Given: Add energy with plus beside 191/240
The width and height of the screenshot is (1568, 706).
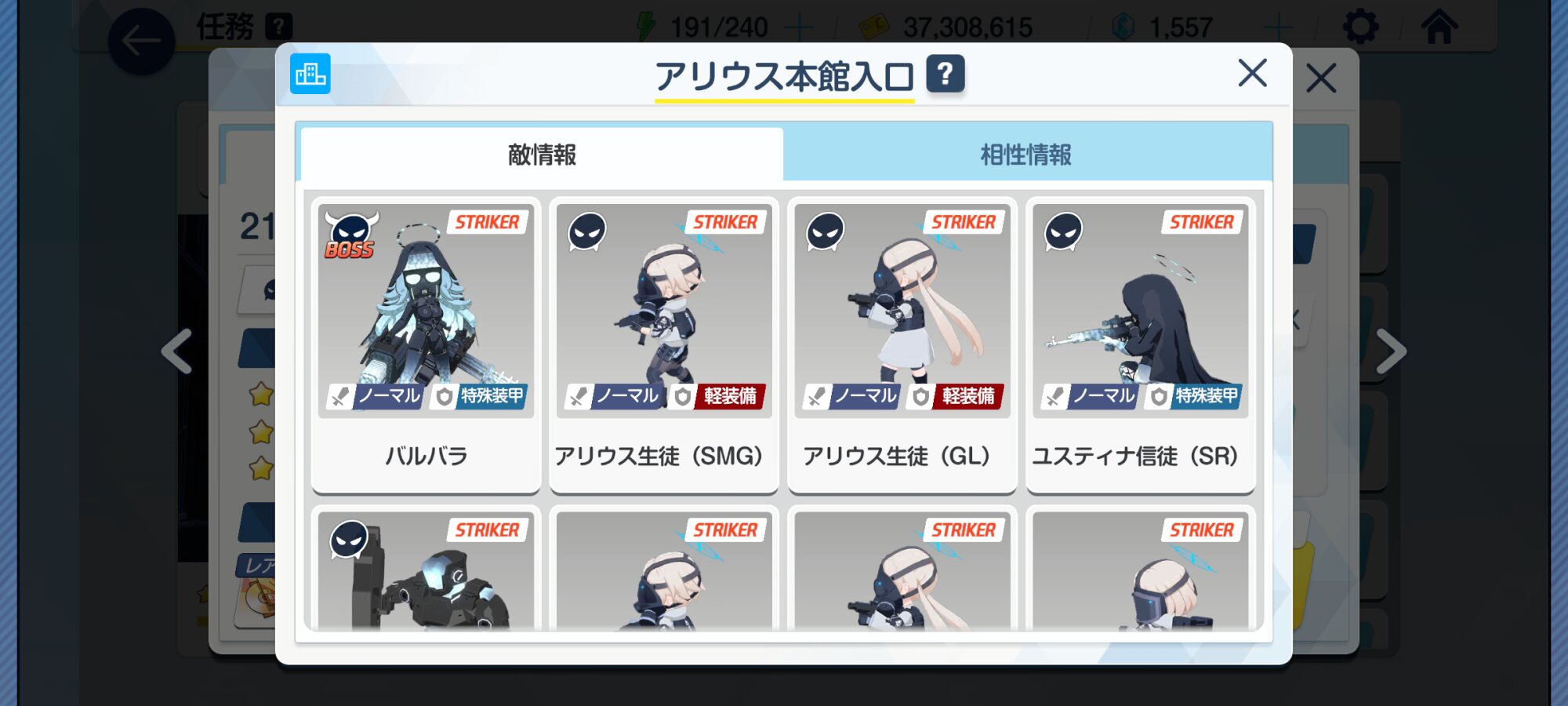Looking at the screenshot, I should [x=799, y=27].
